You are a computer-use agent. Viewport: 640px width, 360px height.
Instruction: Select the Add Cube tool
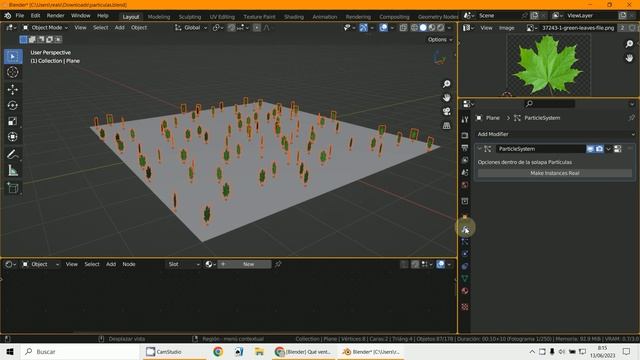pyautogui.click(x=13, y=188)
